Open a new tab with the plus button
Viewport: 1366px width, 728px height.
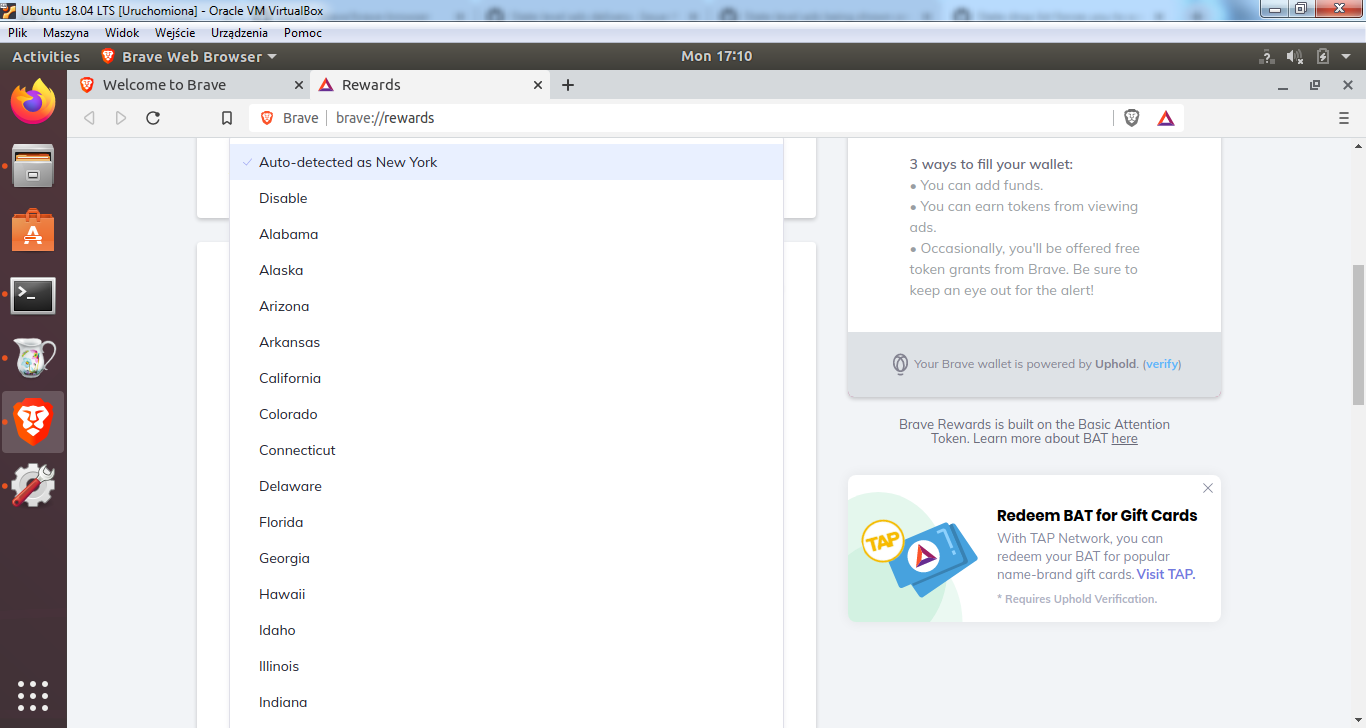[x=568, y=85]
